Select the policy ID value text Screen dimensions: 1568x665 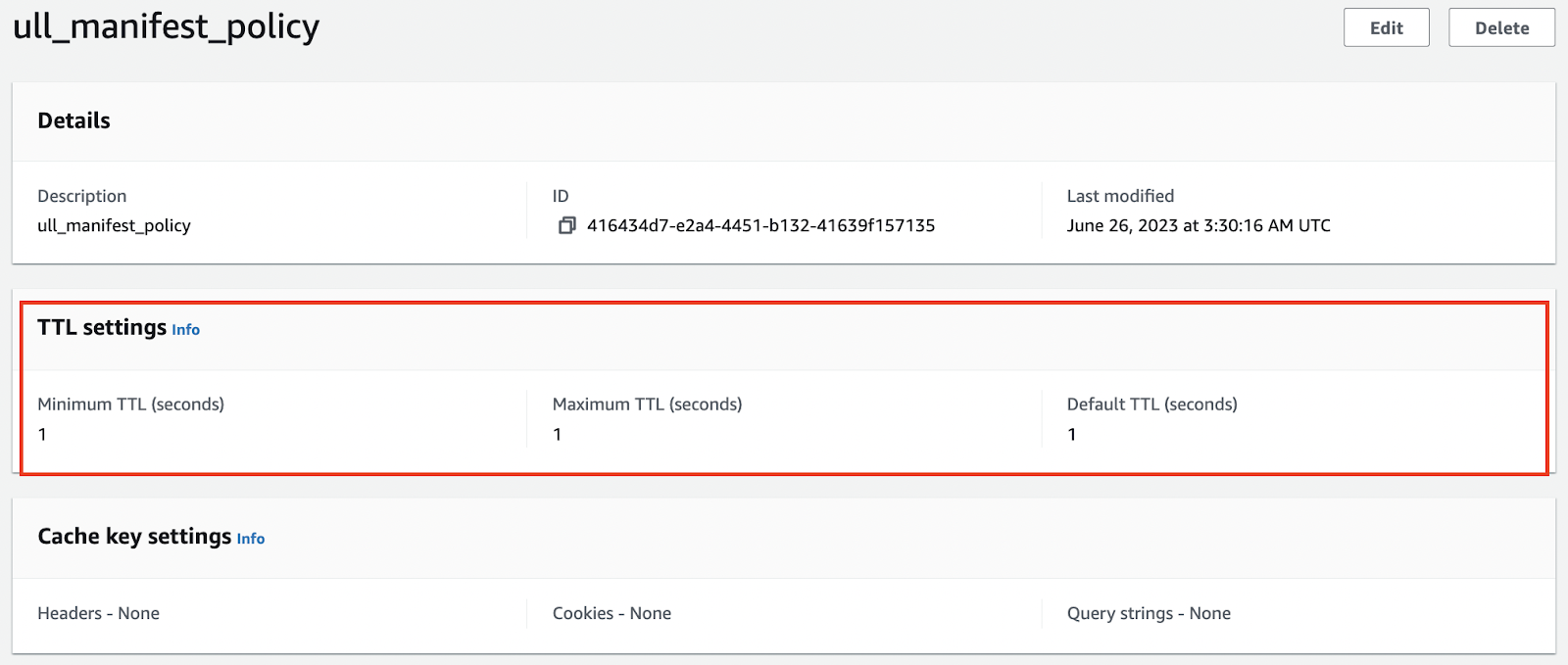pos(760,225)
